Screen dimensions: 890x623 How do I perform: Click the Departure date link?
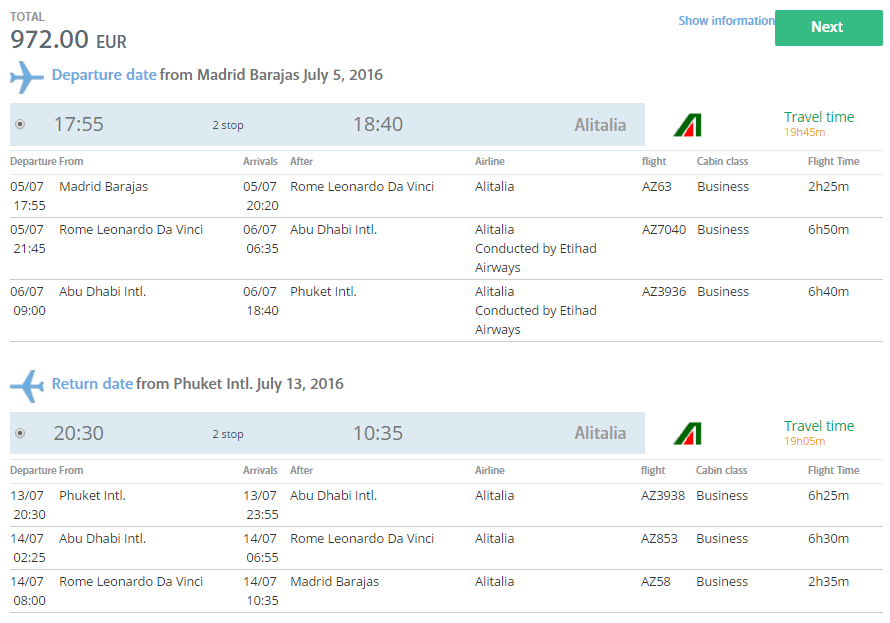coord(104,75)
